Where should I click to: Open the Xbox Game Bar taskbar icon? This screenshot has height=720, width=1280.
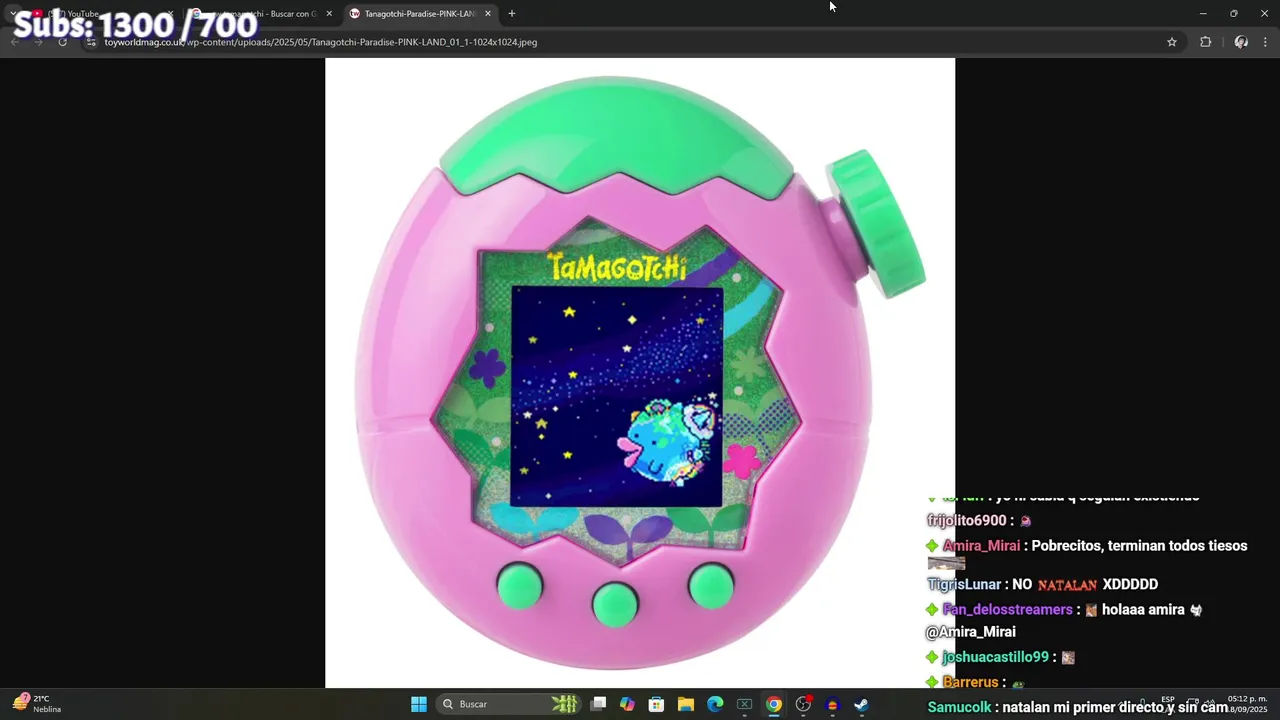[x=744, y=704]
